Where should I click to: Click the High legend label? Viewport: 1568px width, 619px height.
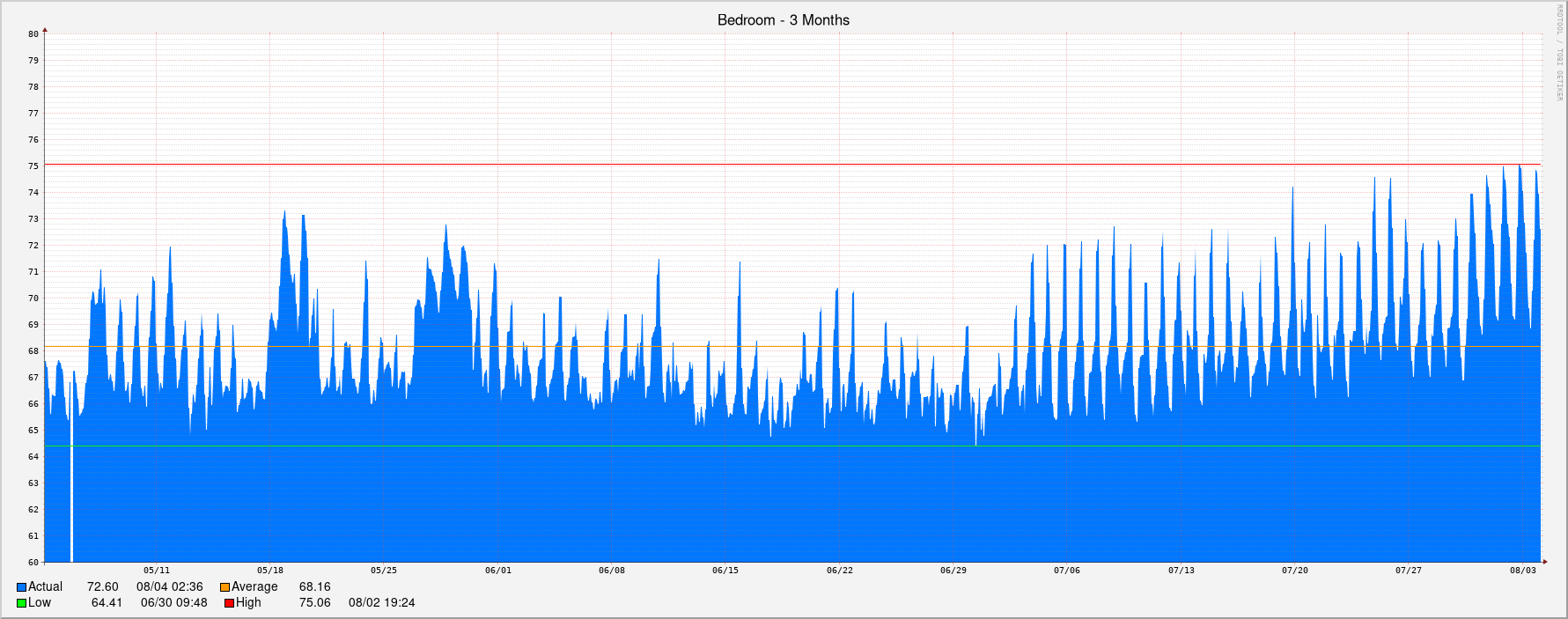pos(248,602)
